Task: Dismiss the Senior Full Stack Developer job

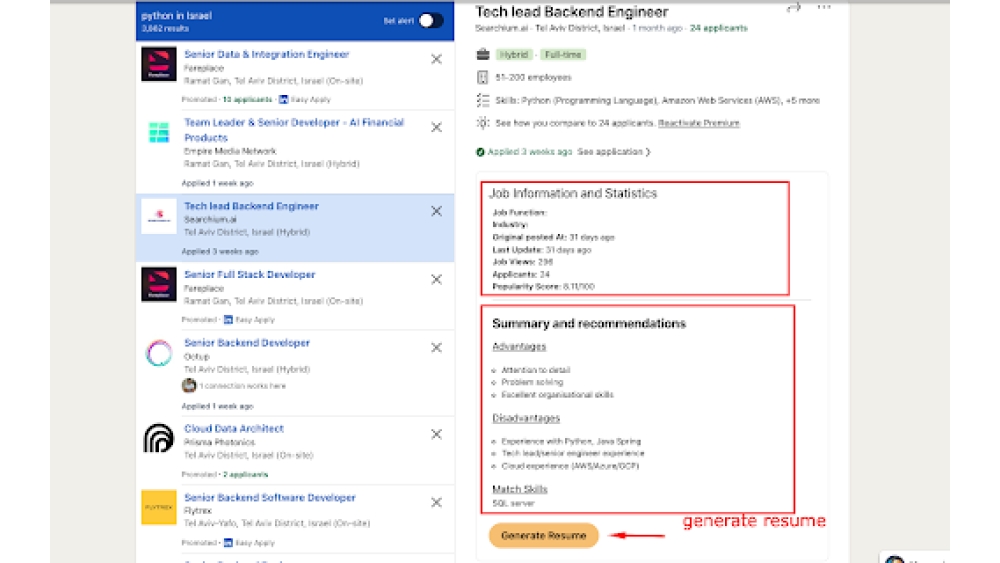Action: [436, 279]
